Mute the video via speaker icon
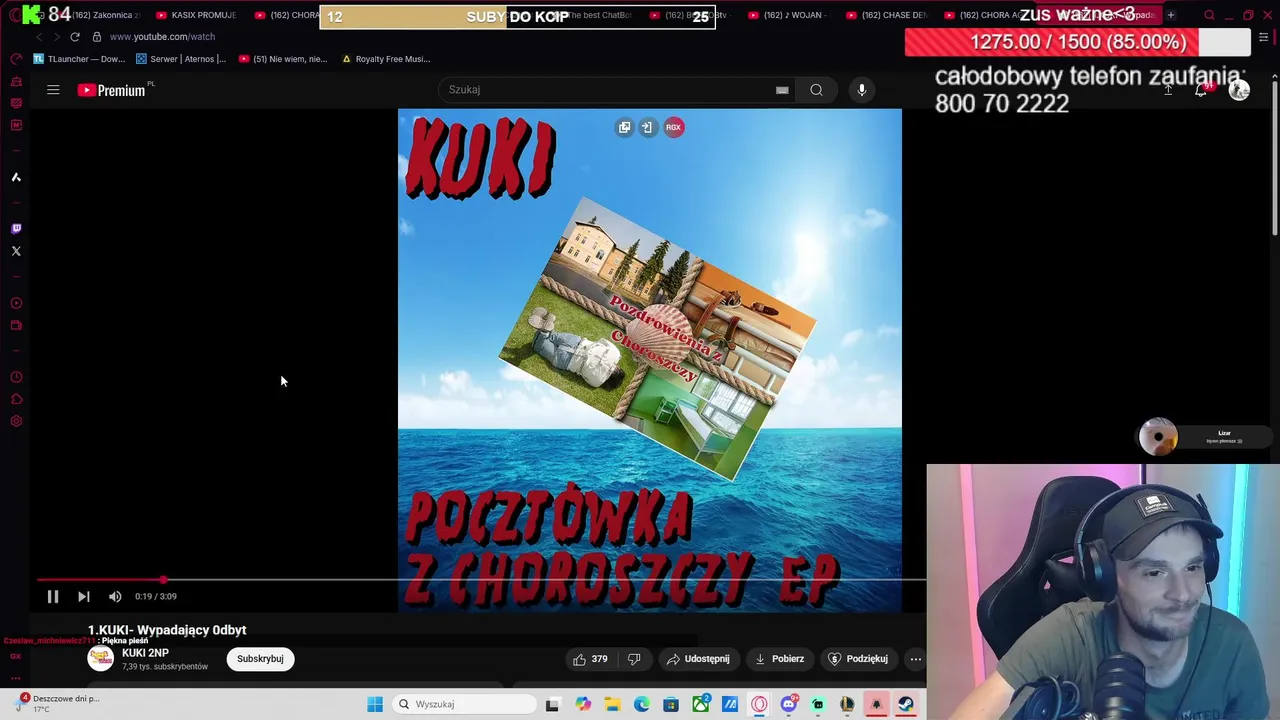This screenshot has width=1280, height=720. (115, 596)
